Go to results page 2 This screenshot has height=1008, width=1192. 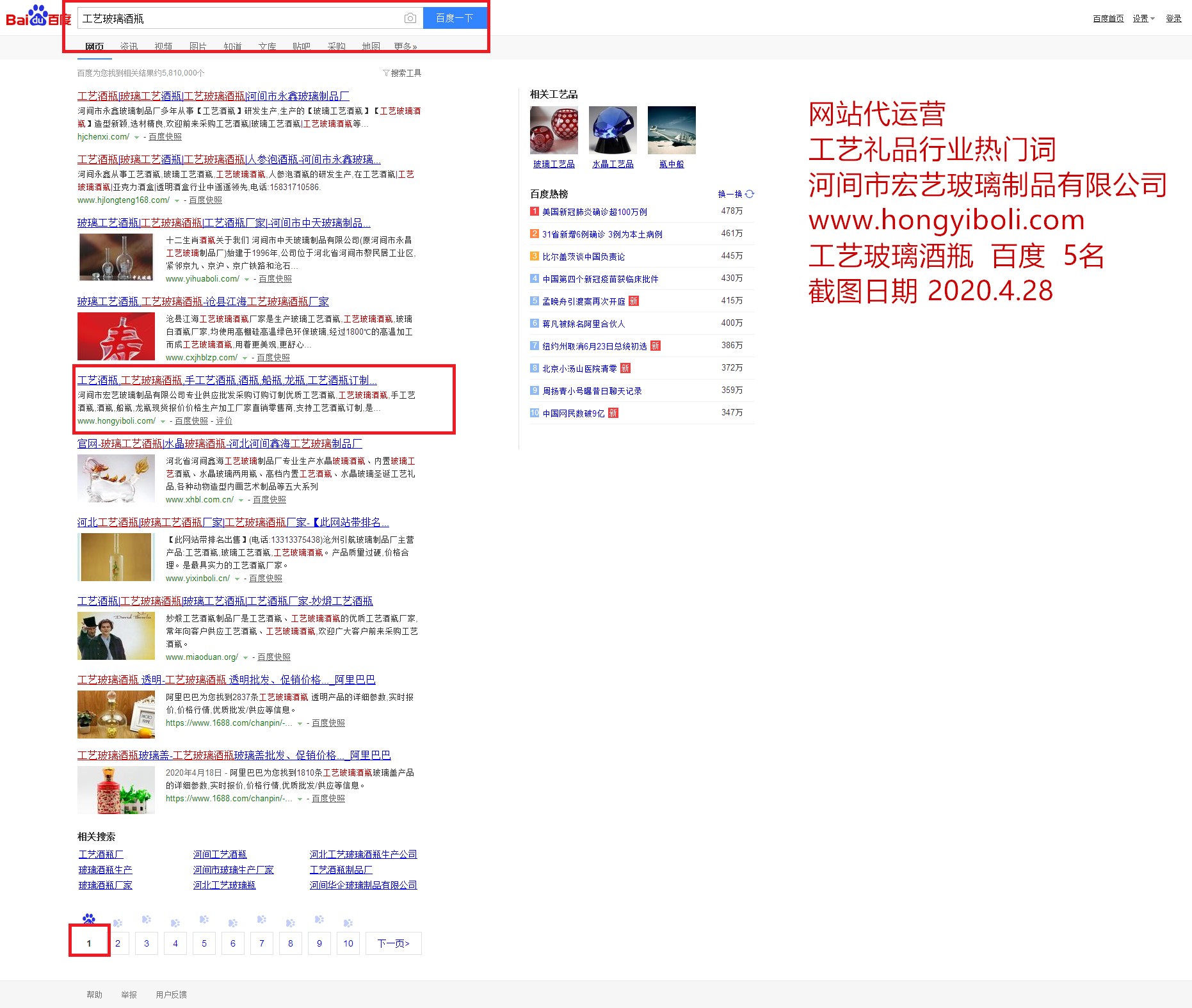[118, 943]
